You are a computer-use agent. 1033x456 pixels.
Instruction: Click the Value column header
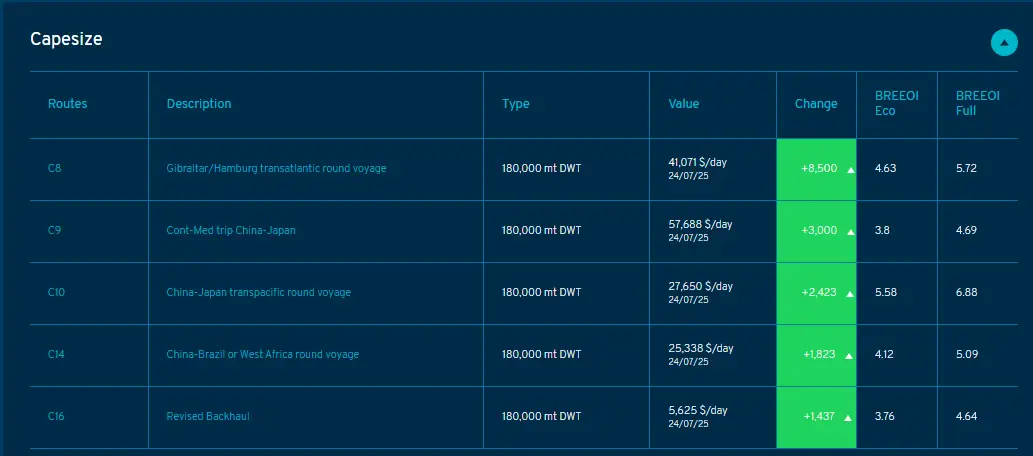(684, 104)
